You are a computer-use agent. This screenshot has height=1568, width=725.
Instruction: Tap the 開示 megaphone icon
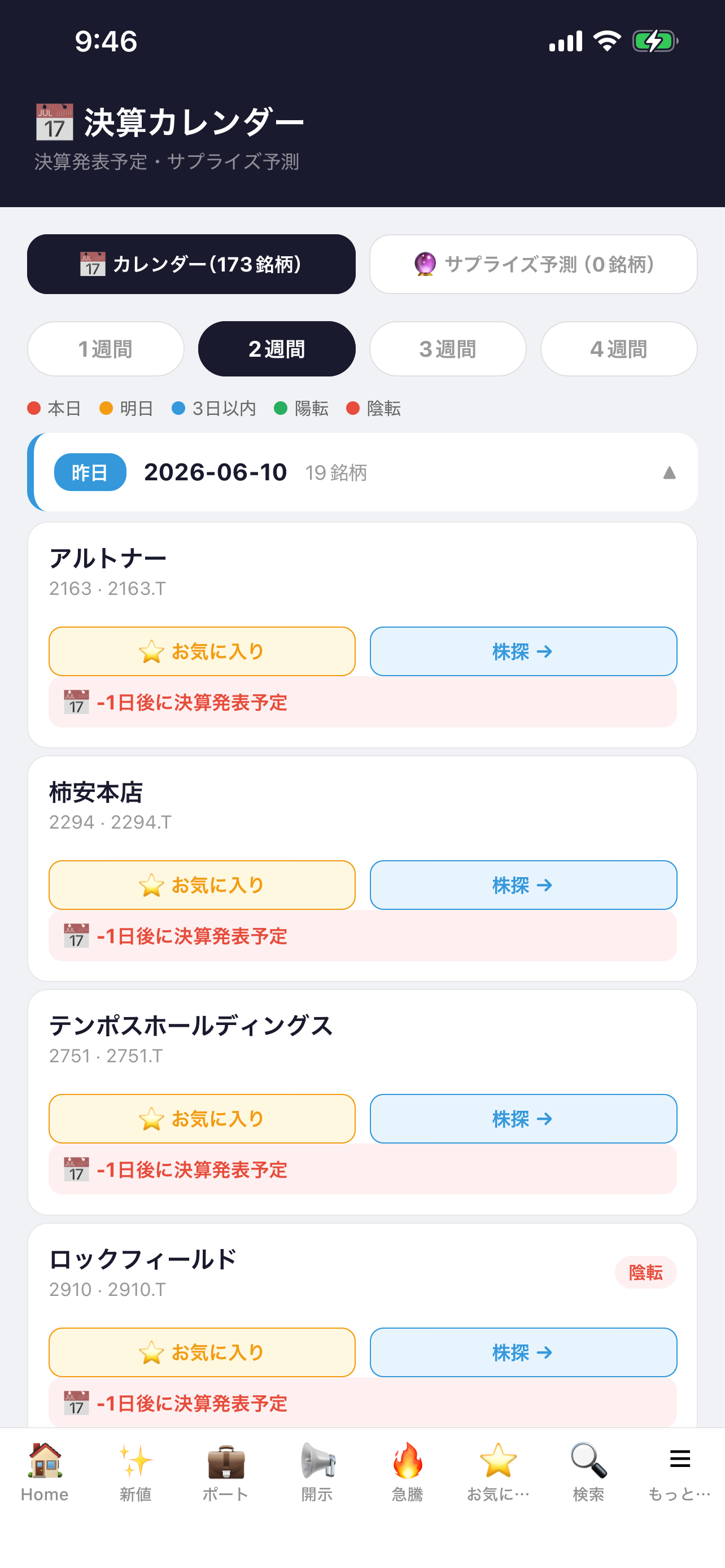pos(317,1461)
